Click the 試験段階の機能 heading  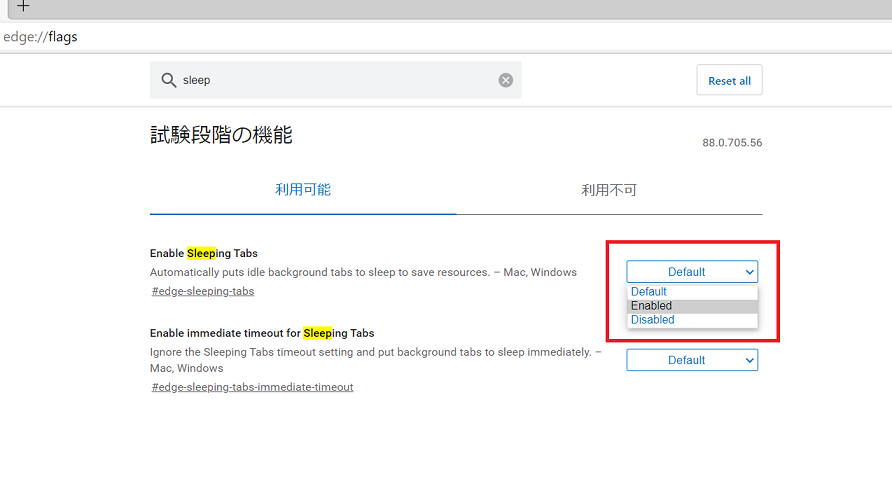(x=221, y=135)
